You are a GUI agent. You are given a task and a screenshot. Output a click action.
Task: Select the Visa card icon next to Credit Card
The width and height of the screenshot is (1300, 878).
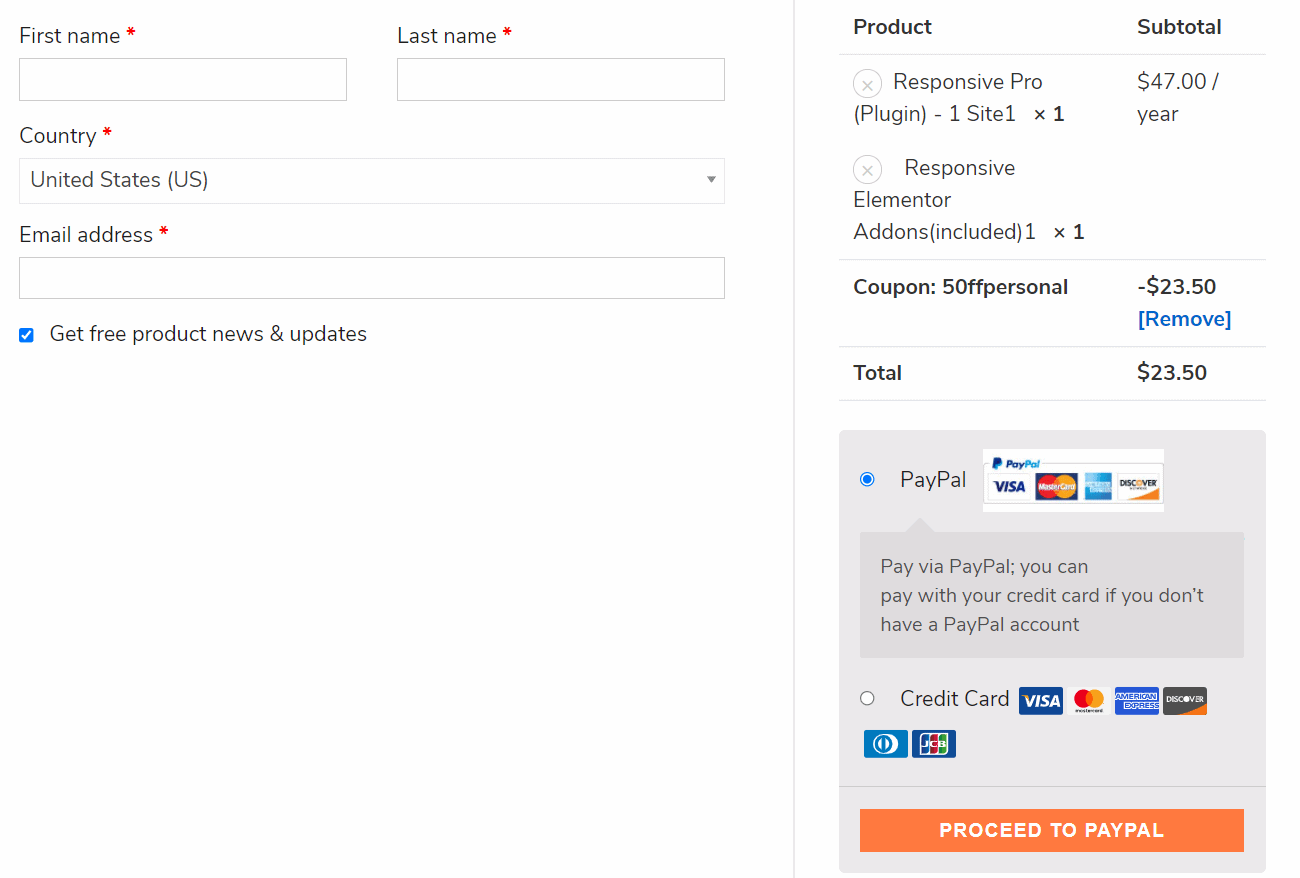[1040, 700]
